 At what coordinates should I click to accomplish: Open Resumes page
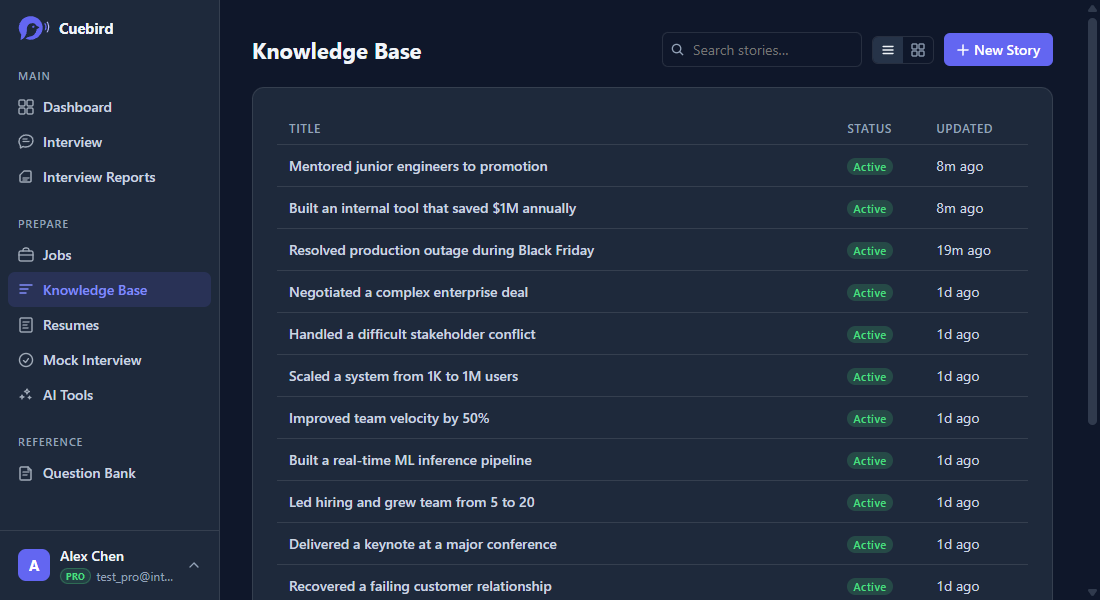coord(109,325)
